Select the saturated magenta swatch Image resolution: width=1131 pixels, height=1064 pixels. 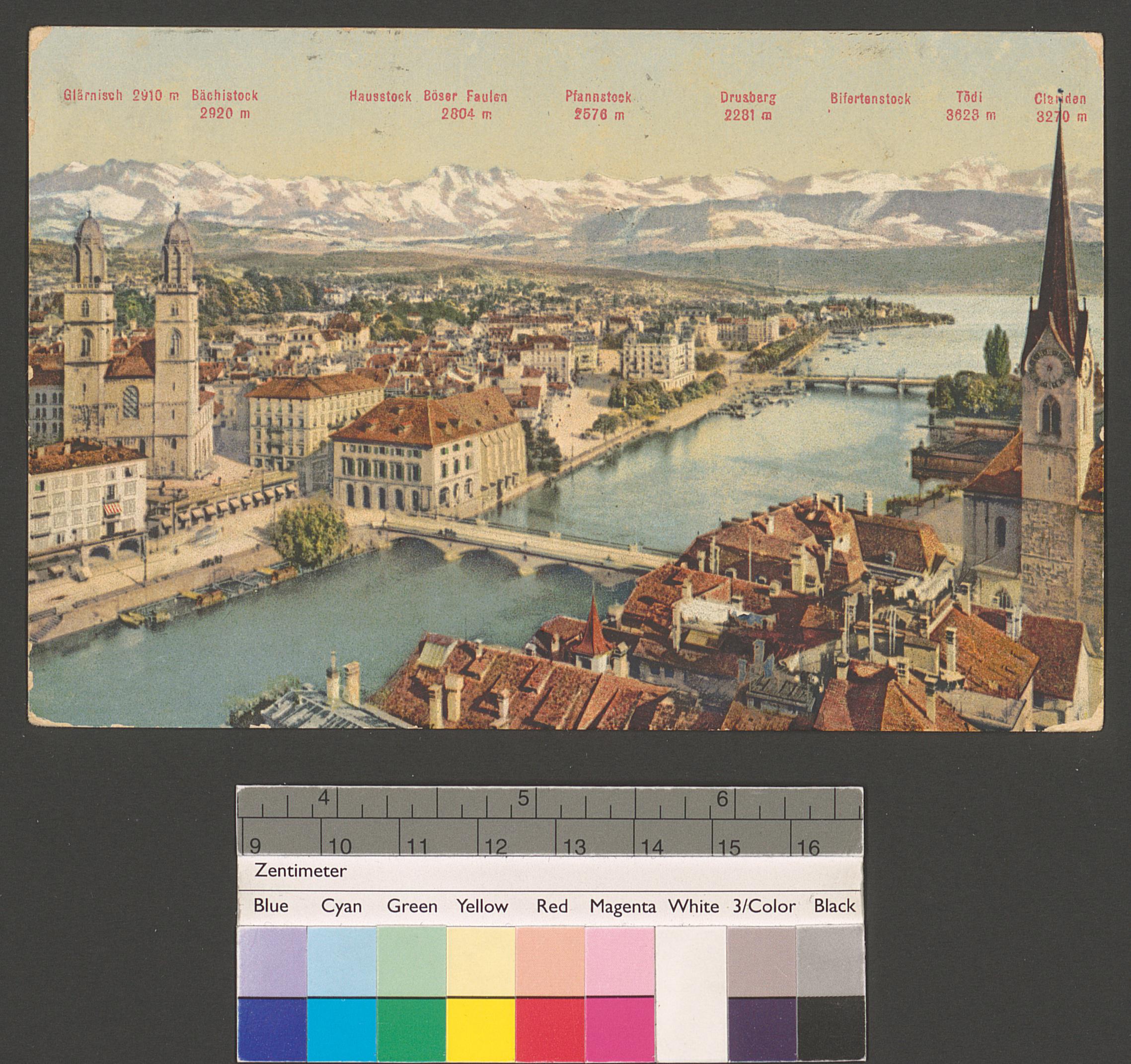click(620, 1029)
